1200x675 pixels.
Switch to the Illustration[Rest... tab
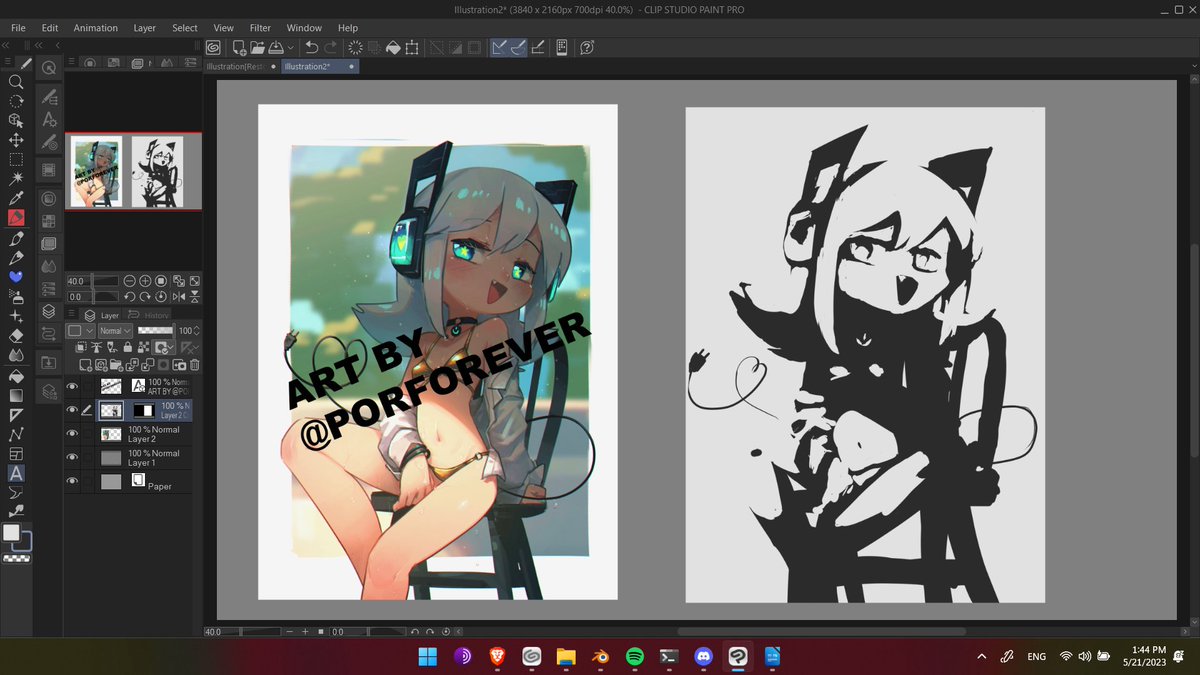(x=241, y=67)
